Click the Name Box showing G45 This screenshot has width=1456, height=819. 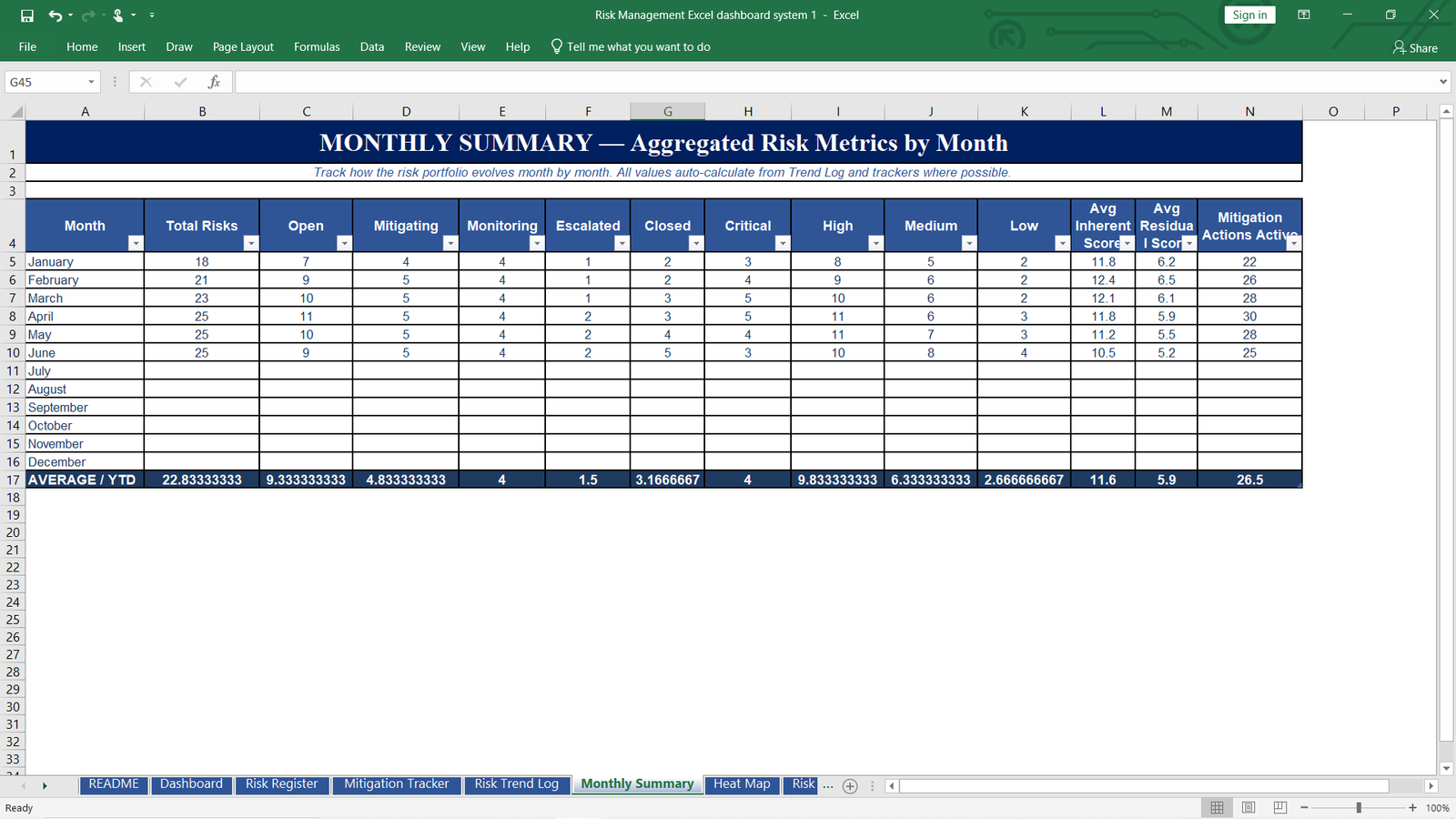coord(44,82)
